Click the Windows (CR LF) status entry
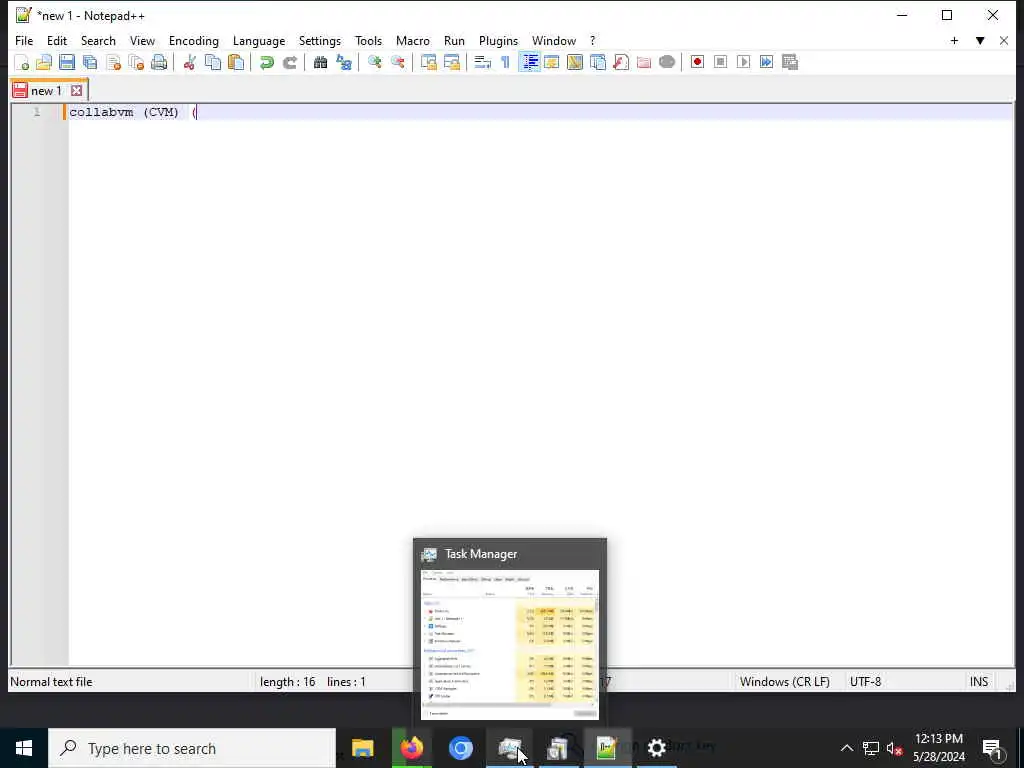 pyautogui.click(x=784, y=682)
